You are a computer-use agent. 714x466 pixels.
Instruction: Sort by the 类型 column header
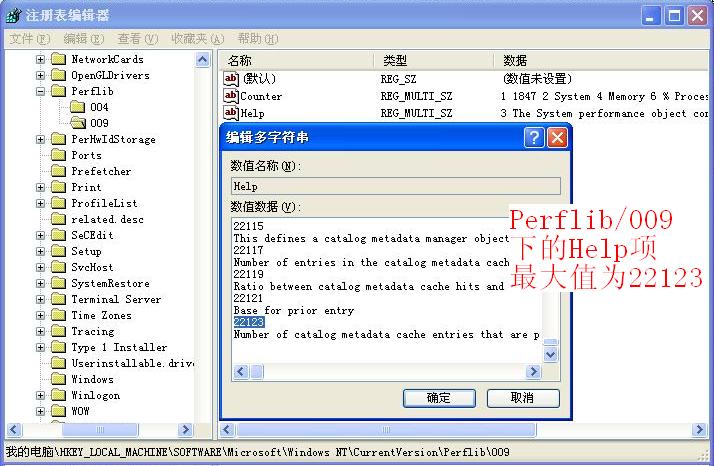point(434,60)
